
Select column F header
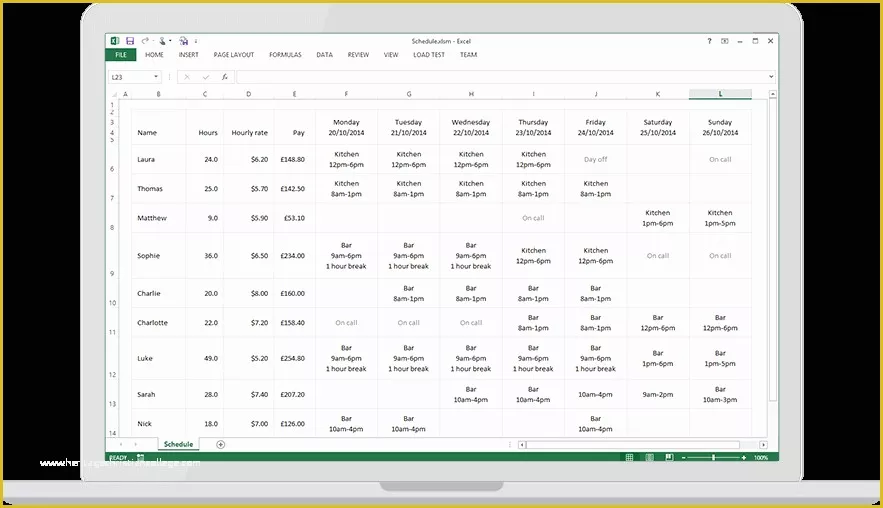click(346, 94)
